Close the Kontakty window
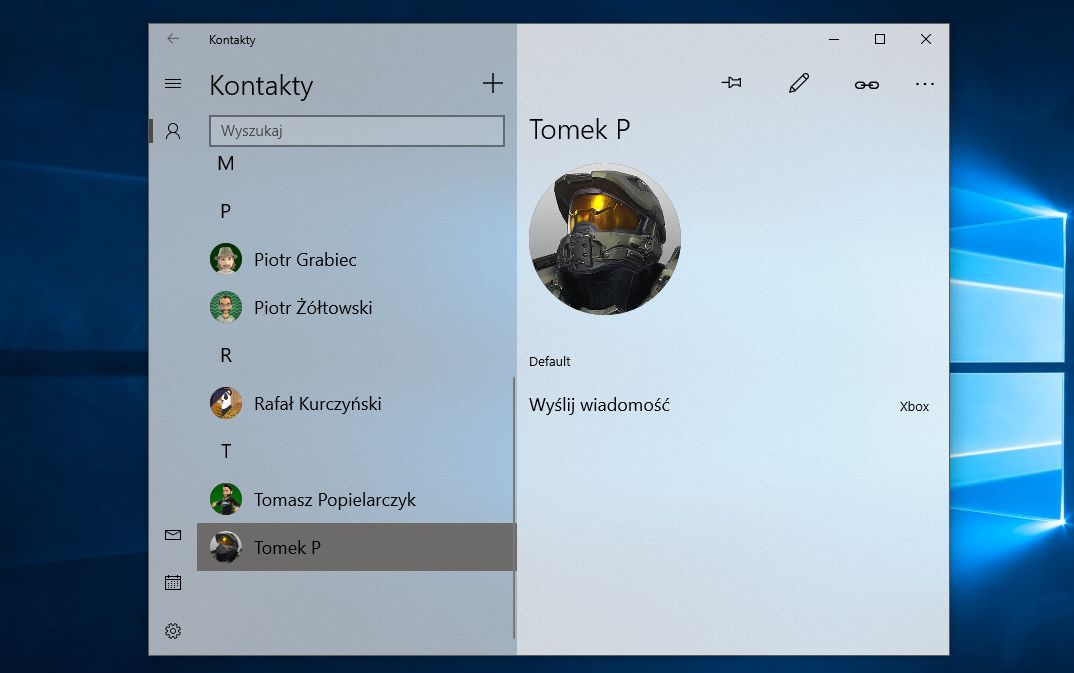 pyautogui.click(x=925, y=39)
